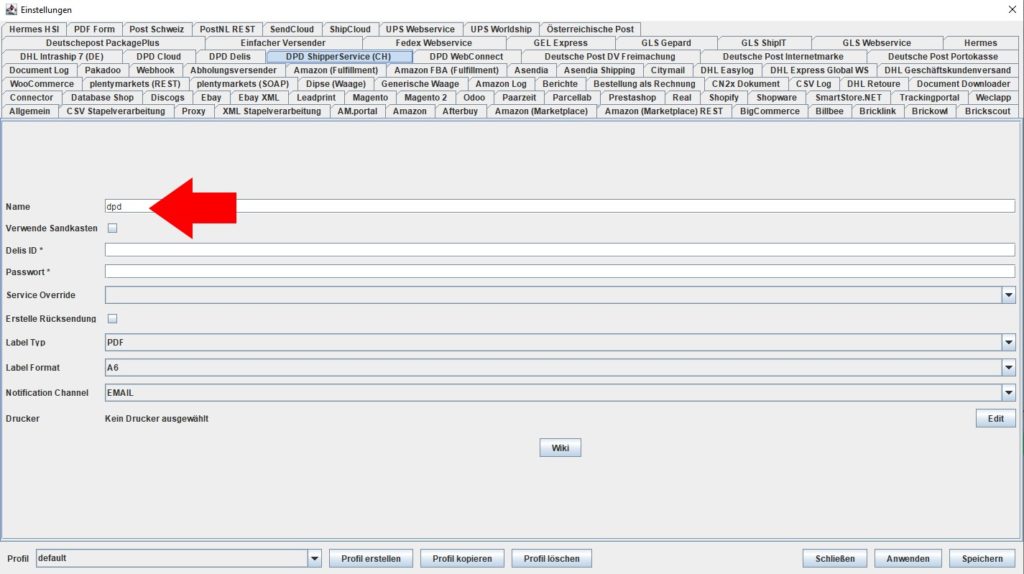Open the Wiki button

click(x=560, y=448)
